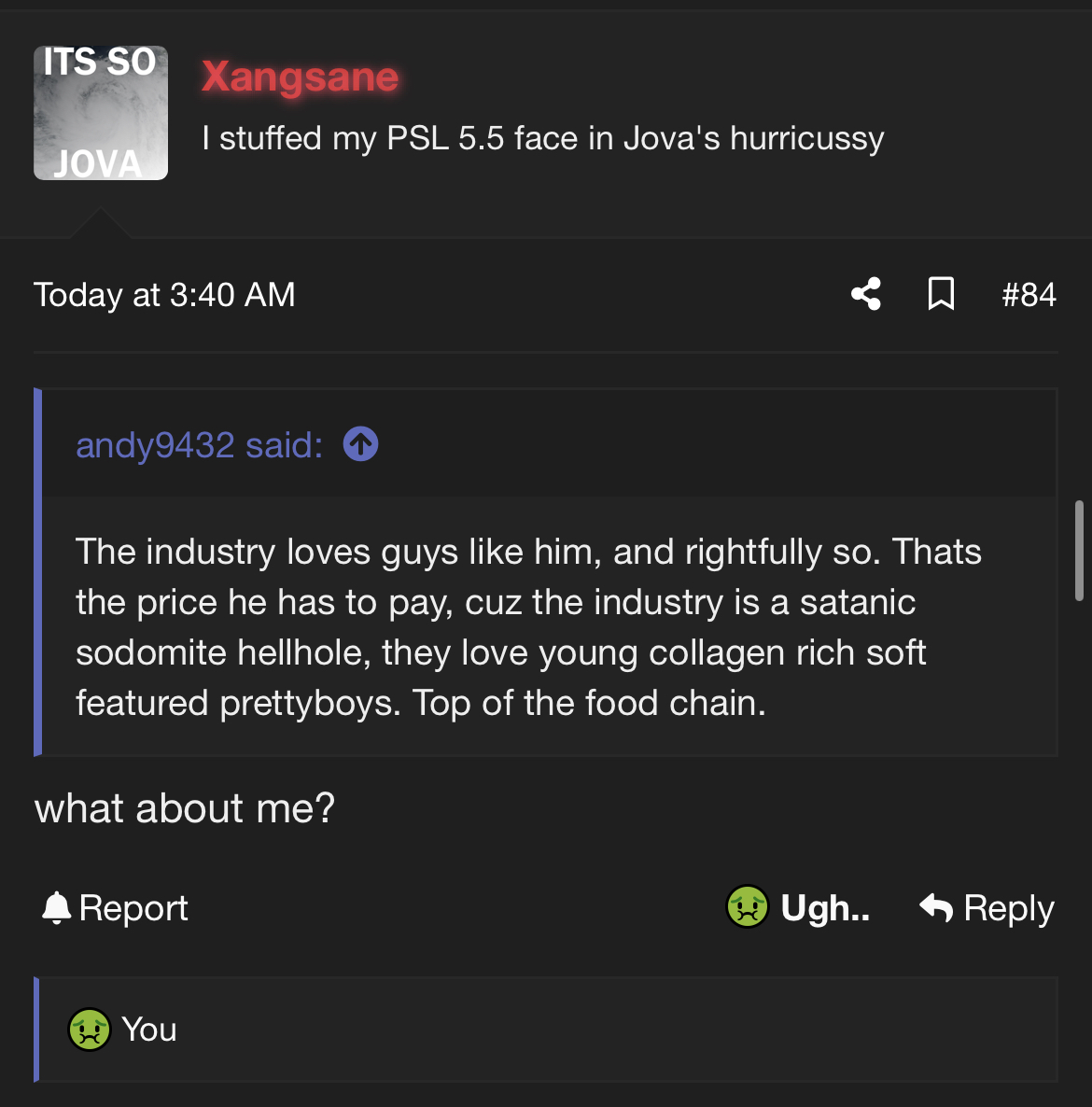Viewport: 1092px width, 1107px height.
Task: Click the post number #84 link
Action: [1029, 294]
